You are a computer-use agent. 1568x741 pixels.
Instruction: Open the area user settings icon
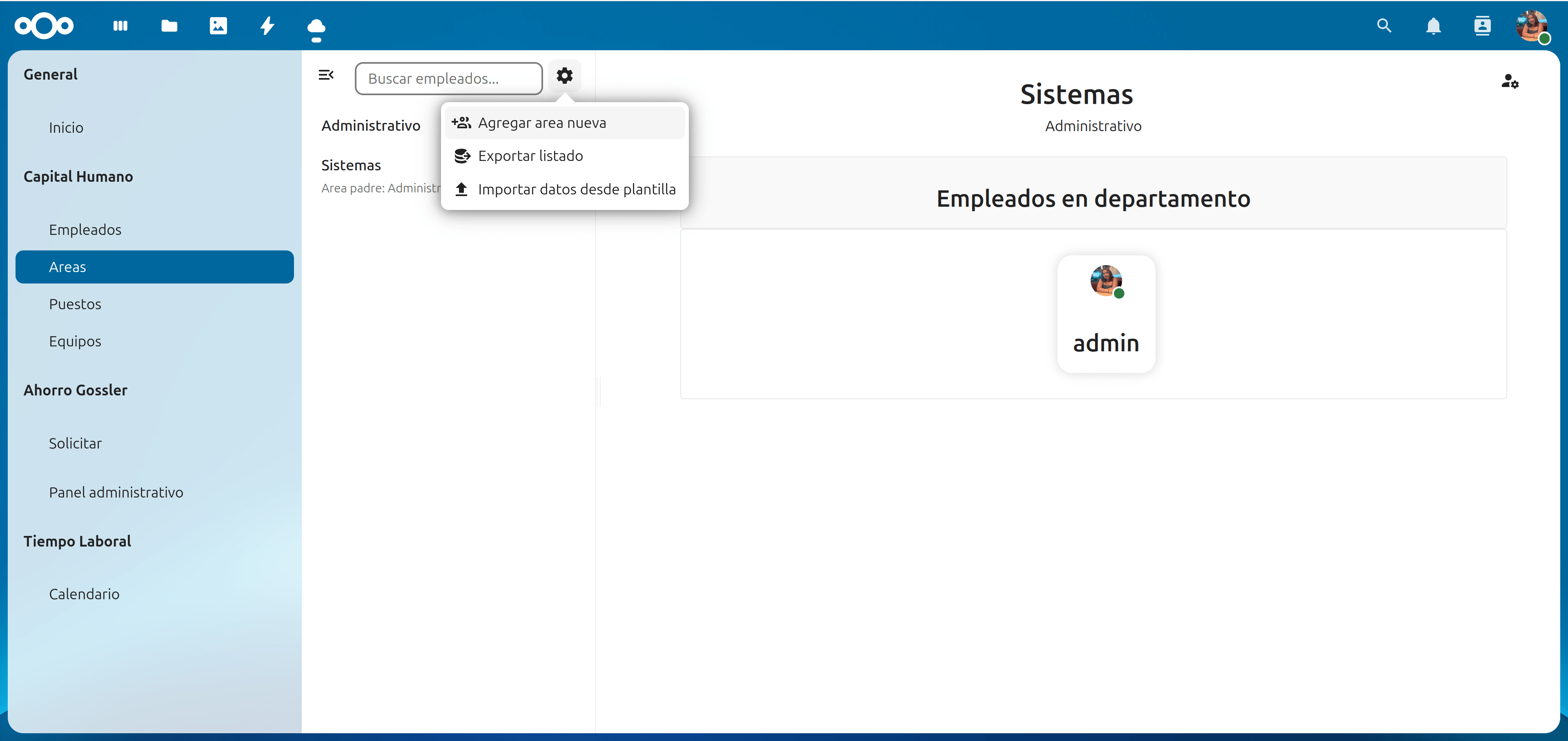coord(1510,81)
